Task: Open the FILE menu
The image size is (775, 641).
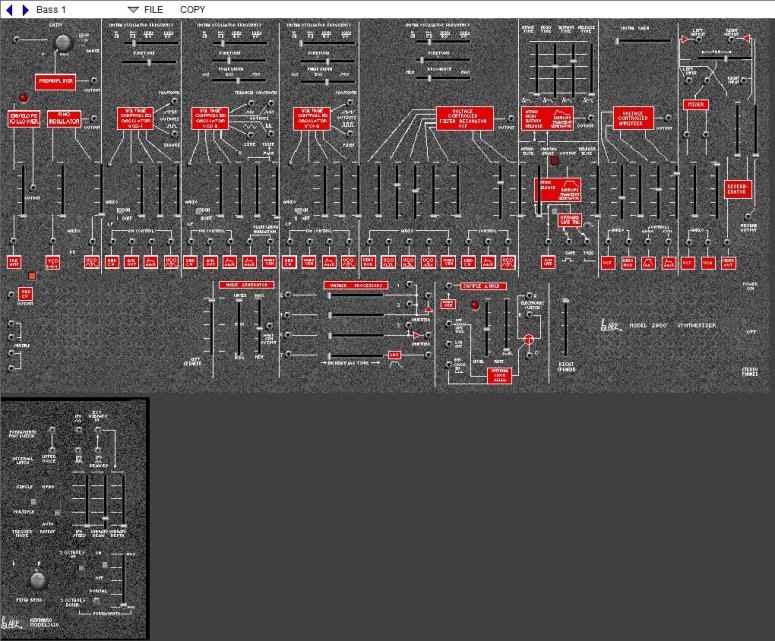Action: coord(153,9)
